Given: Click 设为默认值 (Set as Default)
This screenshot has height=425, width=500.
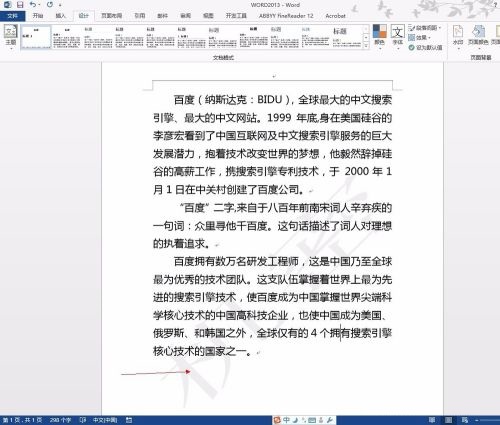Looking at the screenshot, I should point(425,48).
